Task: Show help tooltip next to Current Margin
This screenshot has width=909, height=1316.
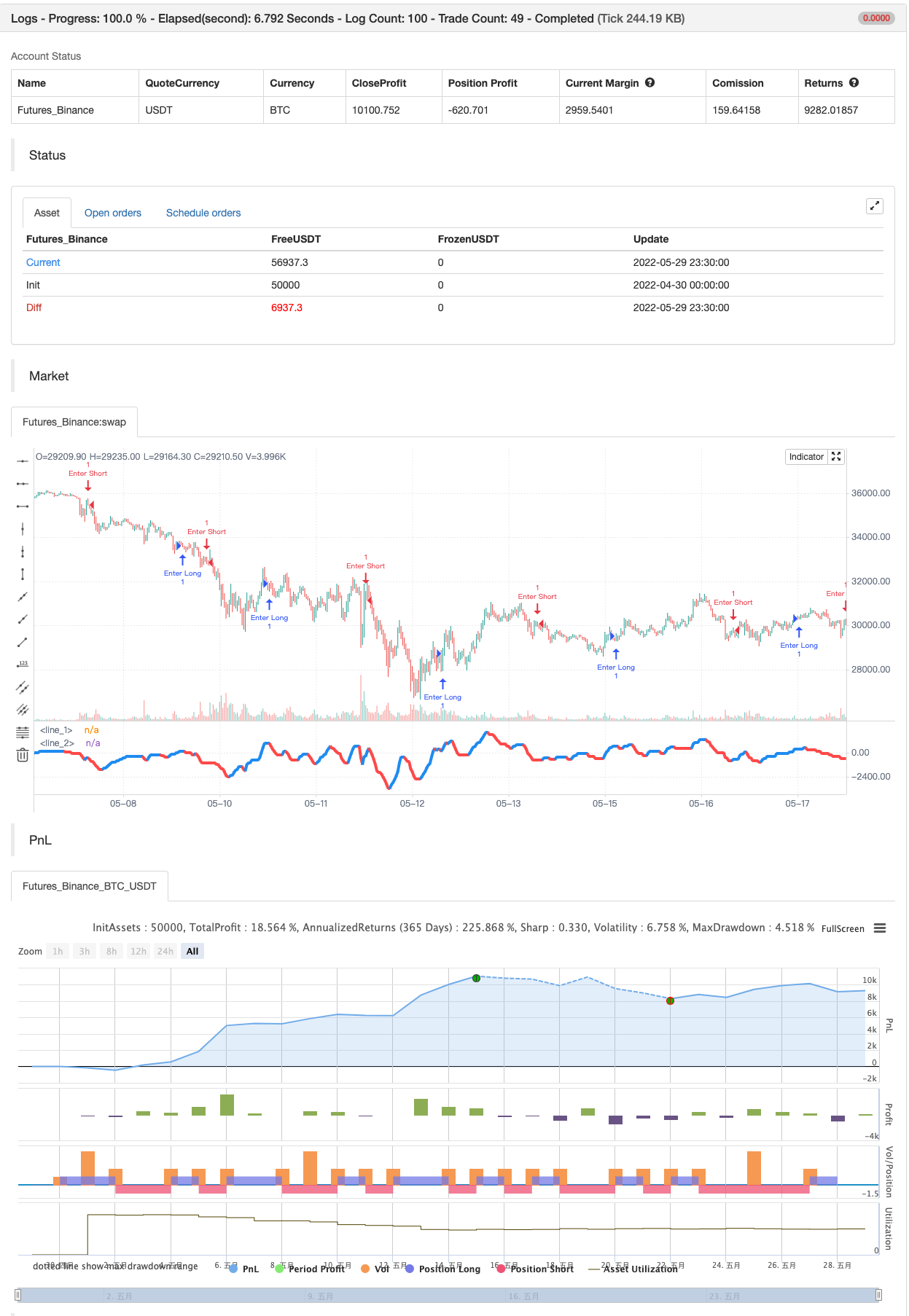Action: [649, 83]
